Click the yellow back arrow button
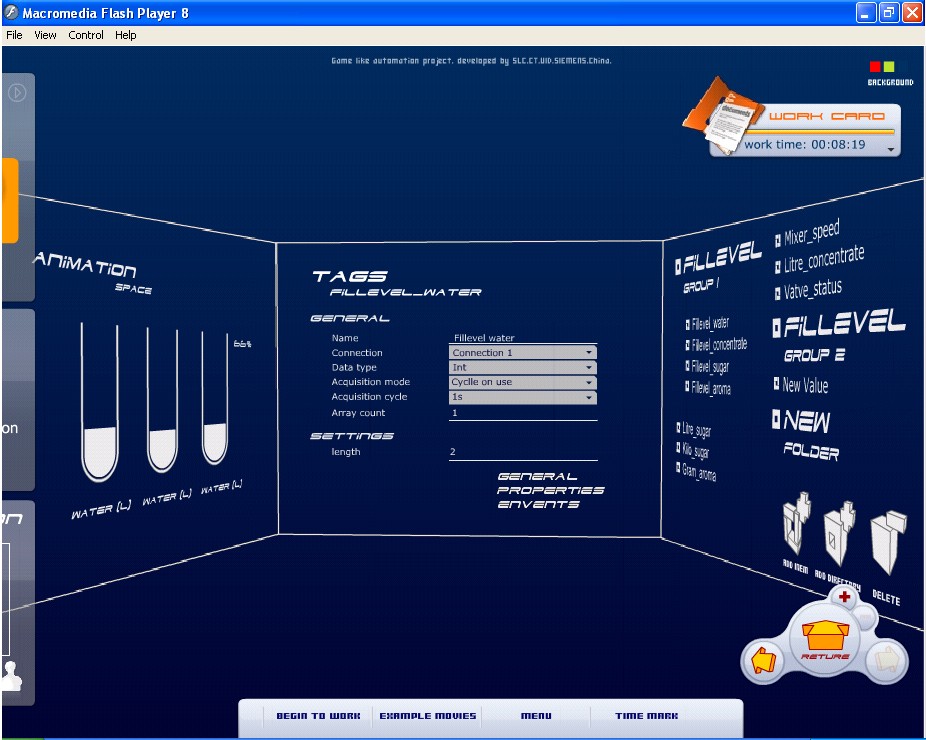926x740 pixels. tap(764, 661)
